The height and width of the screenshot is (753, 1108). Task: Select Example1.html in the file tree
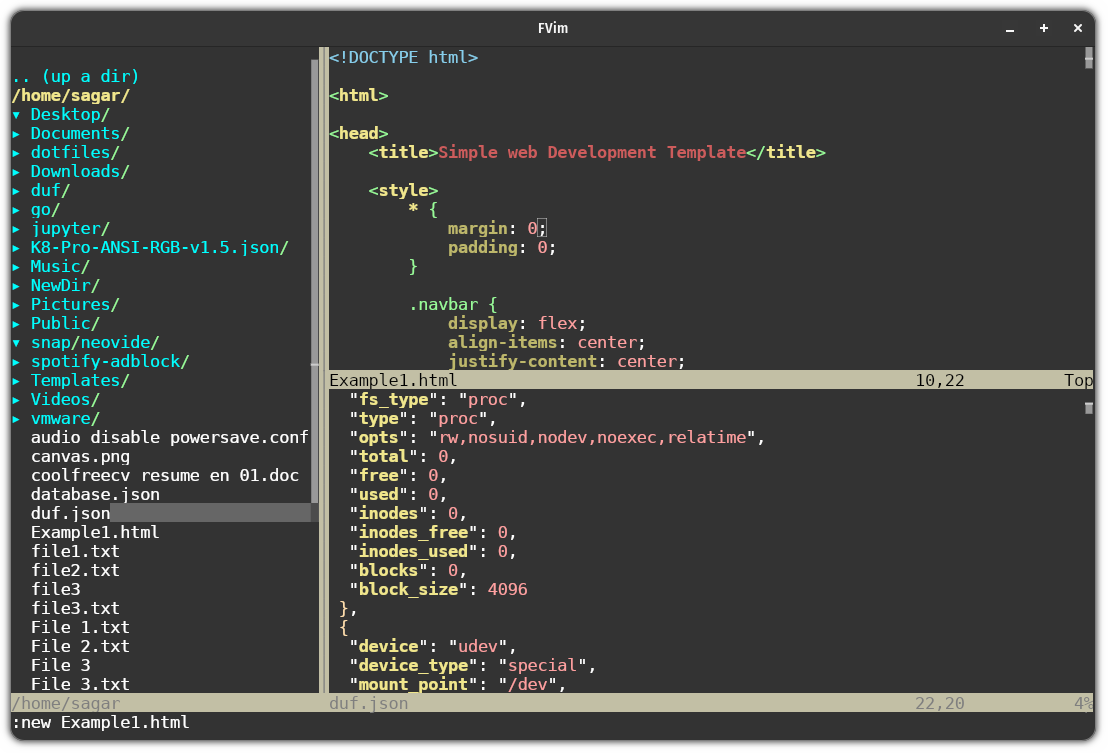95,532
